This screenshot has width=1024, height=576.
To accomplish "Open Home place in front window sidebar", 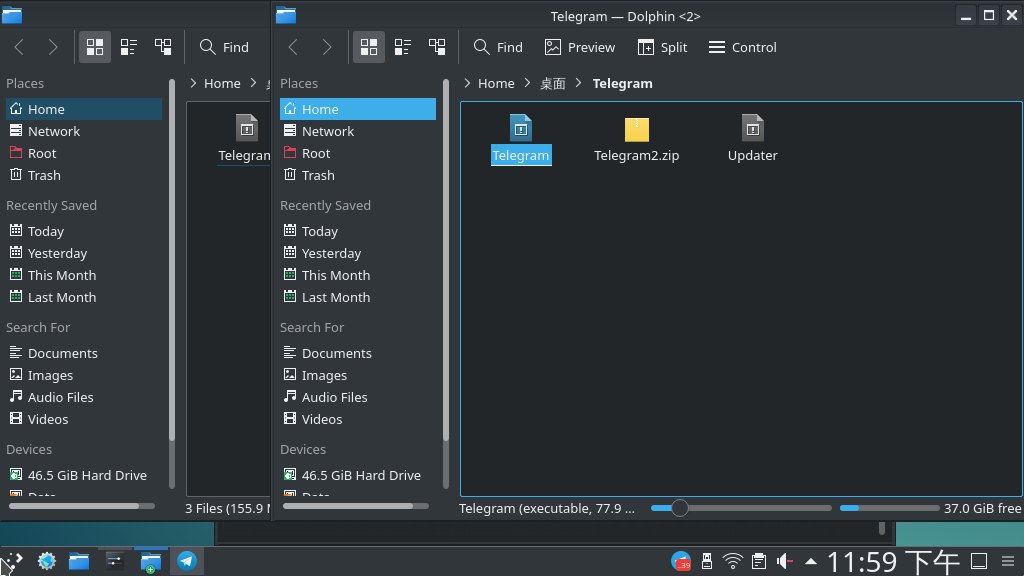I will pyautogui.click(x=358, y=109).
